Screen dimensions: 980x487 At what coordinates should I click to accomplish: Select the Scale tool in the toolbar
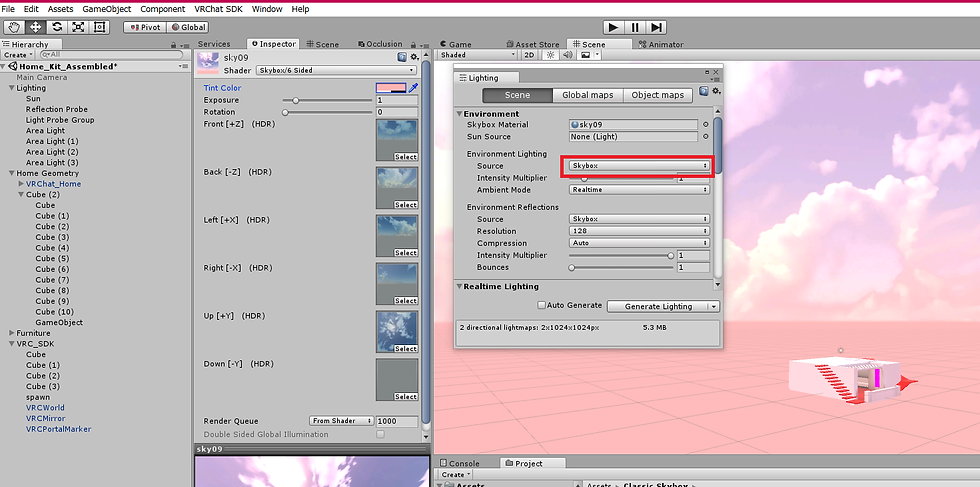[x=78, y=28]
